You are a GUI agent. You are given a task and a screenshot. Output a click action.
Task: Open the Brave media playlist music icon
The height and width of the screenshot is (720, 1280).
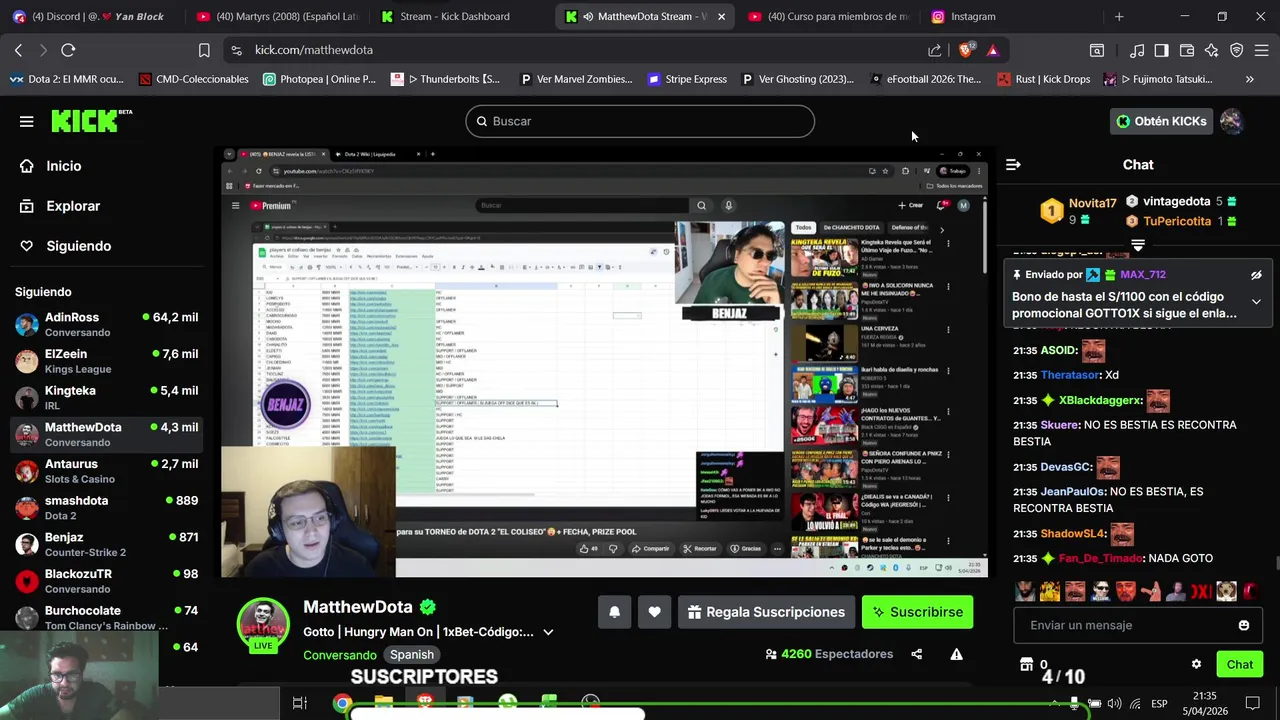pyautogui.click(x=1137, y=50)
